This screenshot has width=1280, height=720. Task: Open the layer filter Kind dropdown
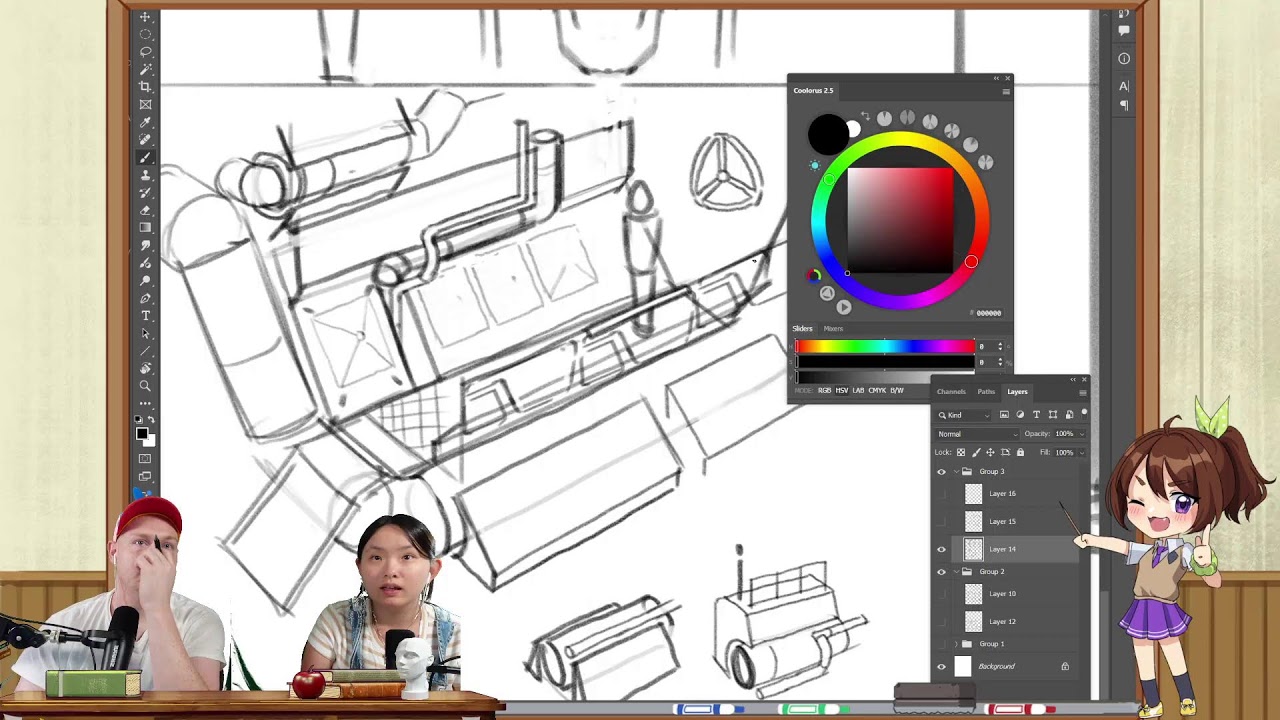[x=964, y=415]
